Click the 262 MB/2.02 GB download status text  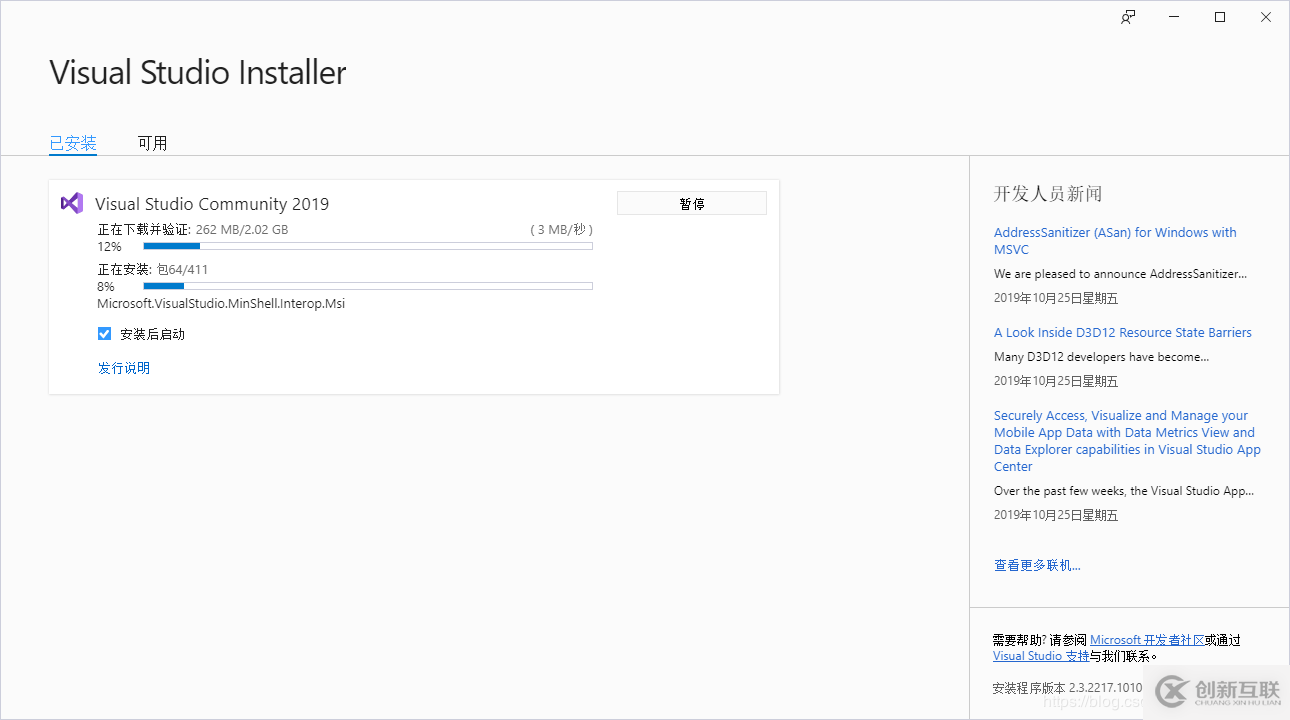[x=242, y=230]
